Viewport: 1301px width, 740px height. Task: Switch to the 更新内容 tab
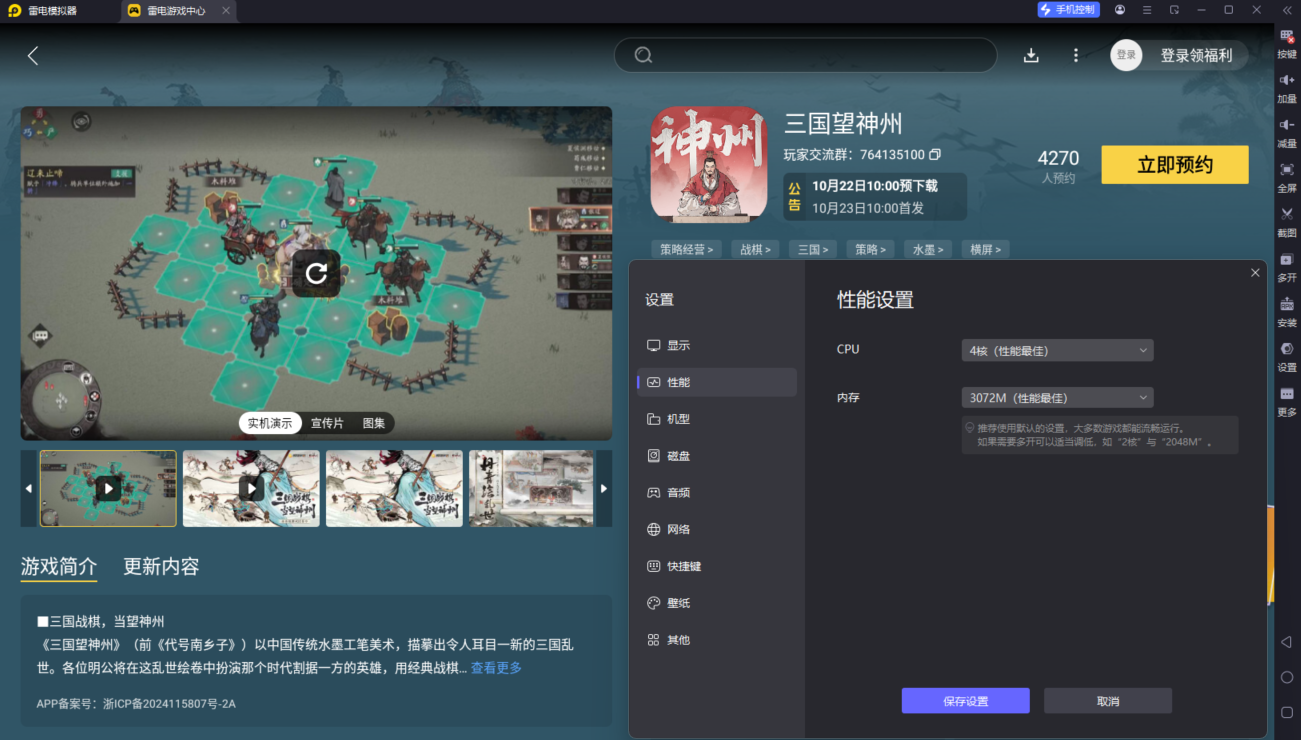point(160,565)
